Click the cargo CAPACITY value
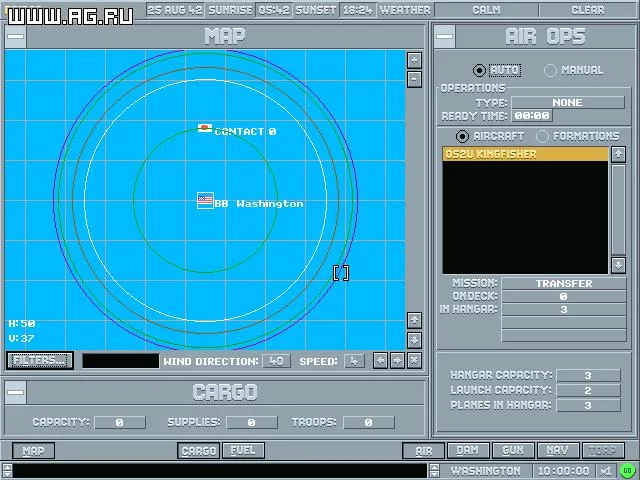This screenshot has height=480, width=640. click(120, 422)
